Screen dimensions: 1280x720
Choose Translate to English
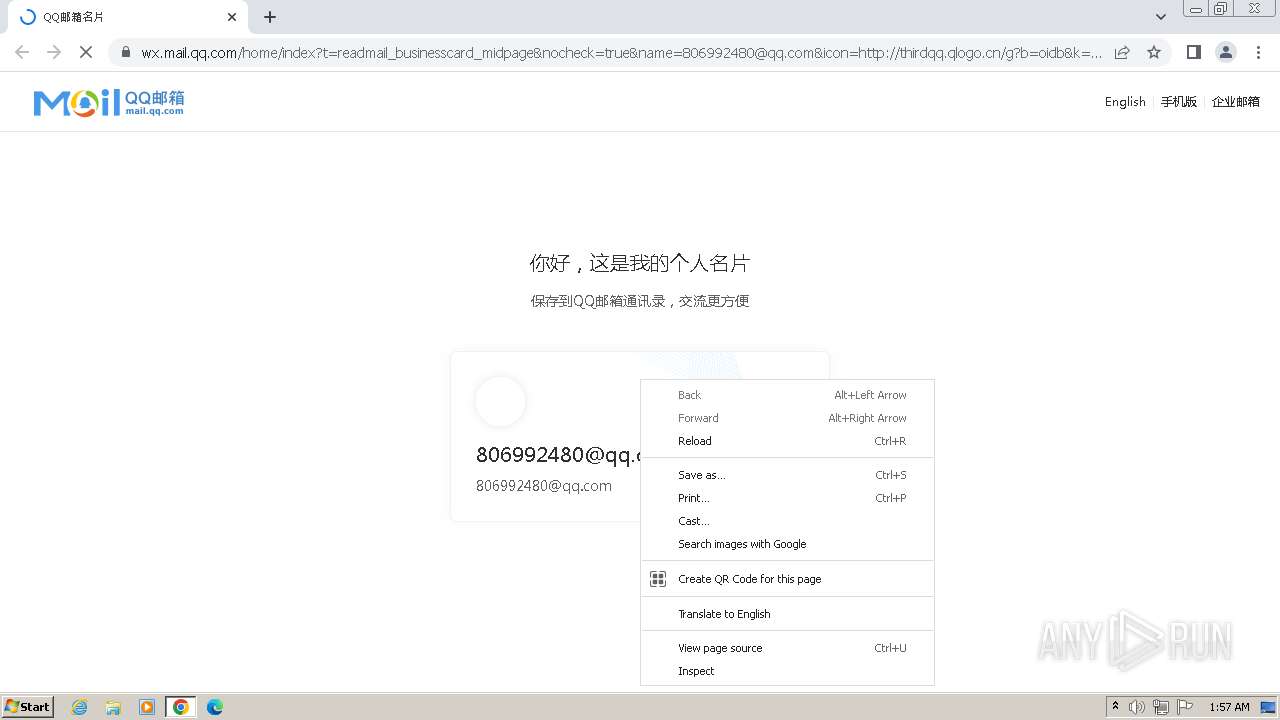click(x=787, y=614)
